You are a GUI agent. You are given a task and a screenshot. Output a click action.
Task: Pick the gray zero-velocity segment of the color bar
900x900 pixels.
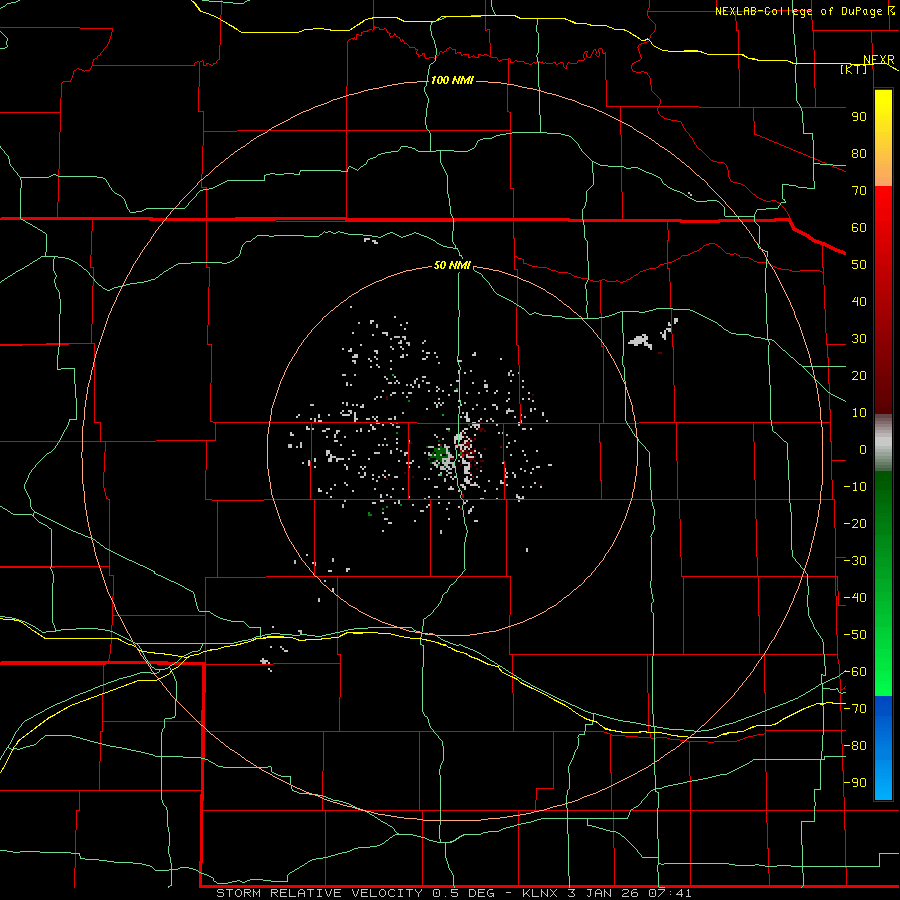point(883,442)
